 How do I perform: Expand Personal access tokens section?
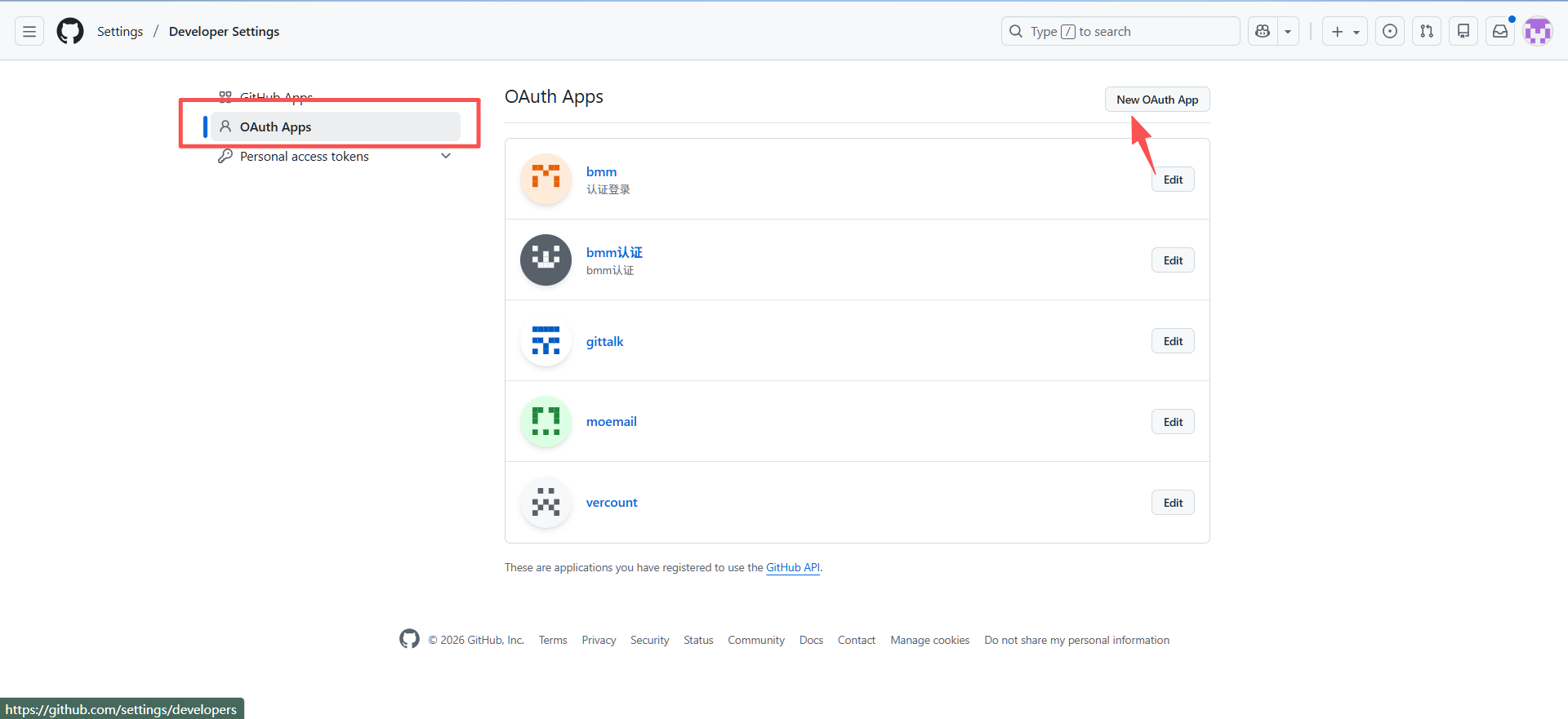(x=446, y=156)
